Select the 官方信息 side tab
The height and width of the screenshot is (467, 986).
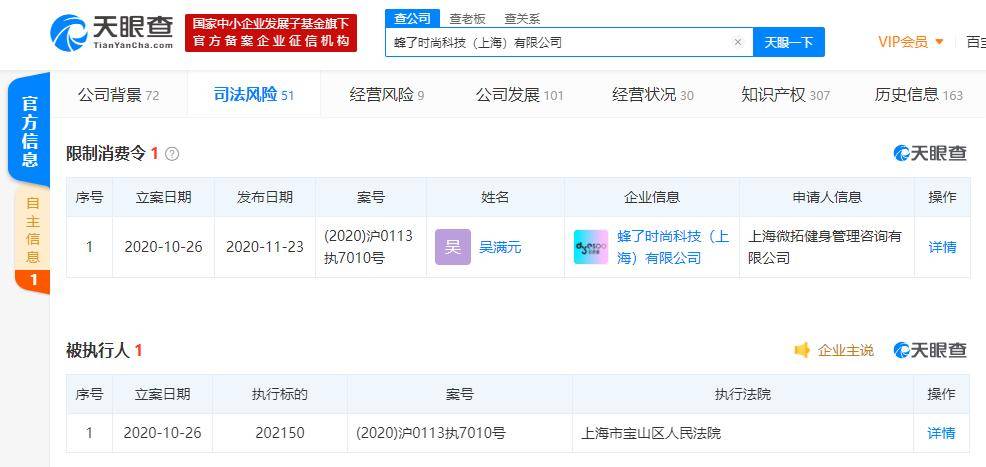tap(30, 131)
